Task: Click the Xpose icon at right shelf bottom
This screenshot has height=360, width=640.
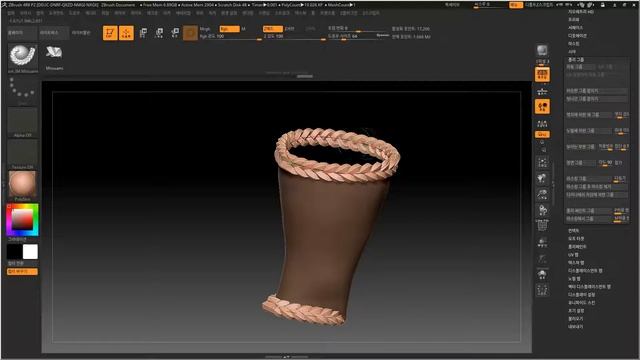Action: [542, 290]
